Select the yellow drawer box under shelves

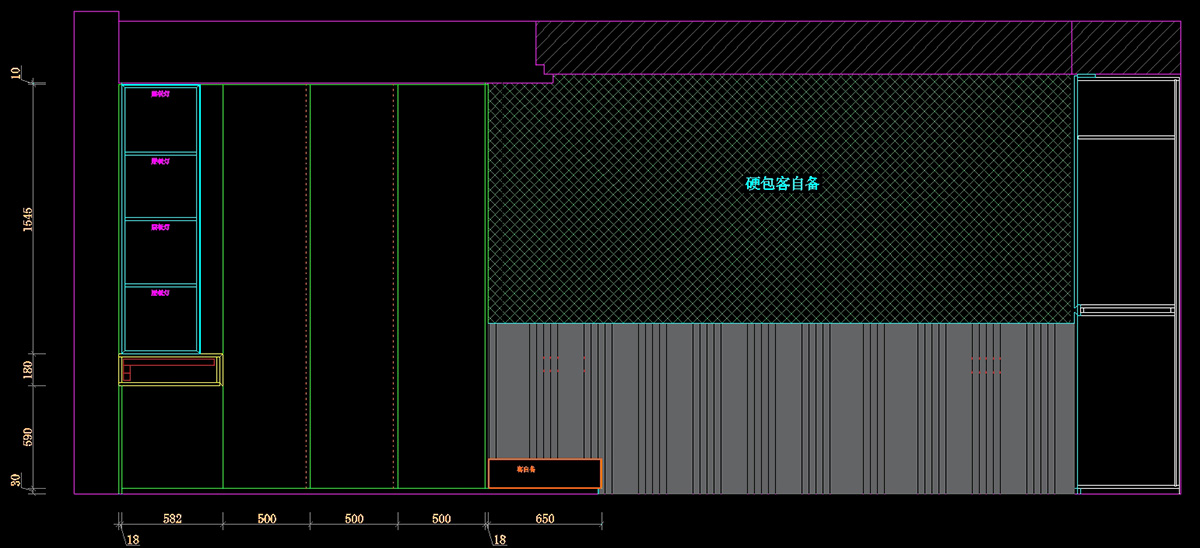[170, 370]
